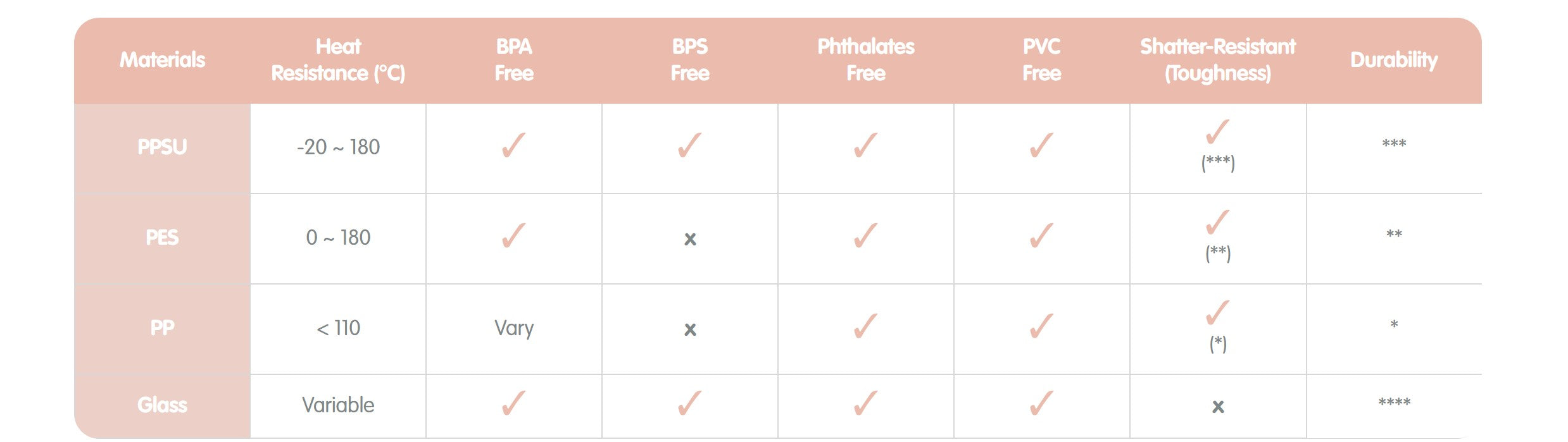
Task: Click the Glass Shatter-Resistant cross mark
Action: 1217,407
